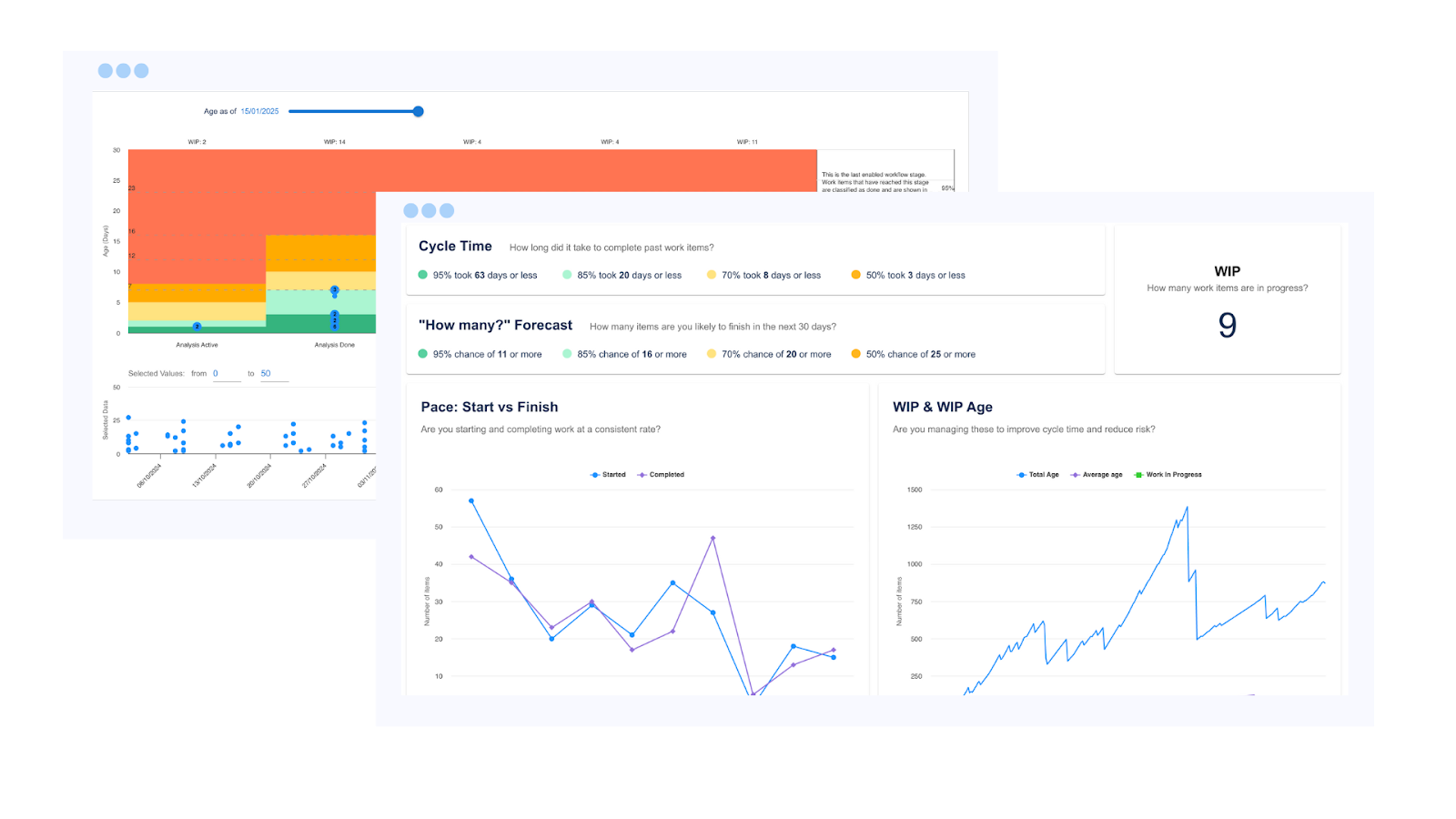
Task: Click the yellow 70% chance dot in Forecast
Action: 712,354
